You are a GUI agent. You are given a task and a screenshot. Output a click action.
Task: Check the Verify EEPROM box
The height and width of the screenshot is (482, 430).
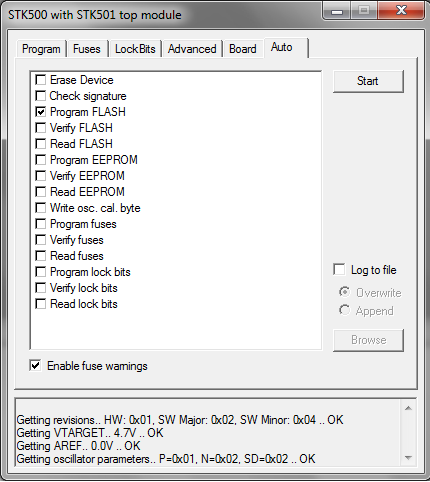click(x=41, y=176)
